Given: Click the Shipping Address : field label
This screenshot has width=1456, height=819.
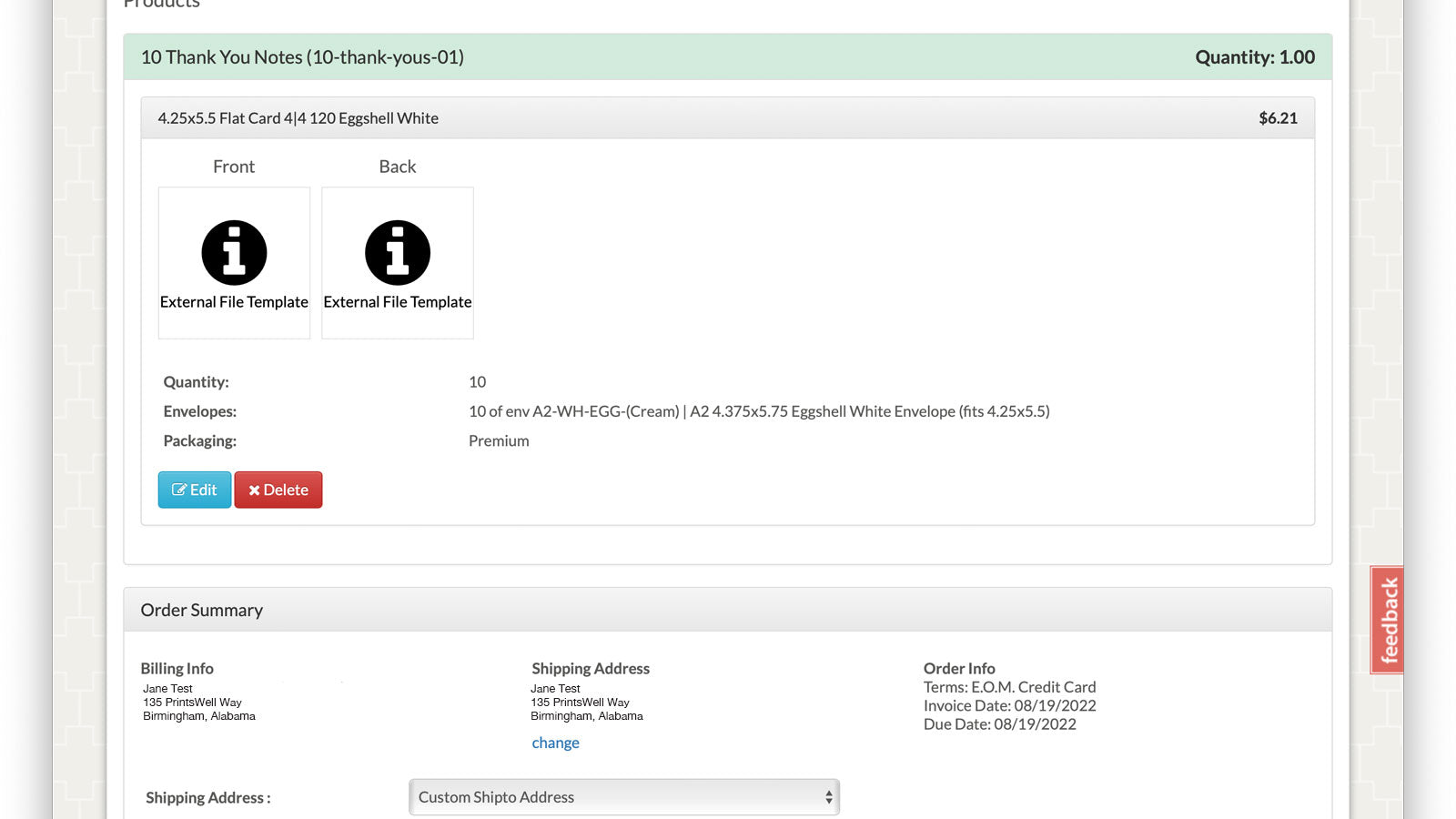Looking at the screenshot, I should [208, 798].
